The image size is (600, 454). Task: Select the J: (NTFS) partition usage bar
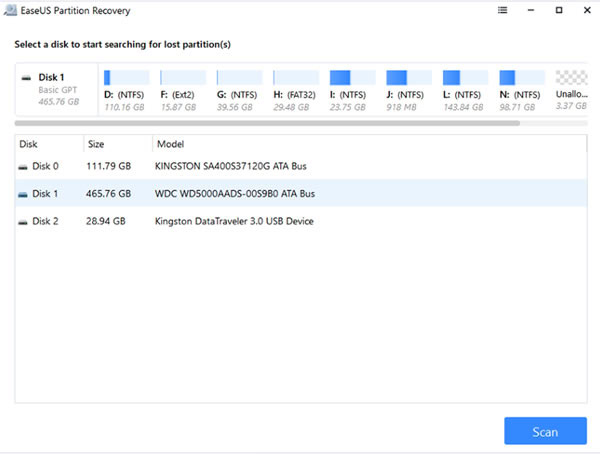[x=409, y=78]
